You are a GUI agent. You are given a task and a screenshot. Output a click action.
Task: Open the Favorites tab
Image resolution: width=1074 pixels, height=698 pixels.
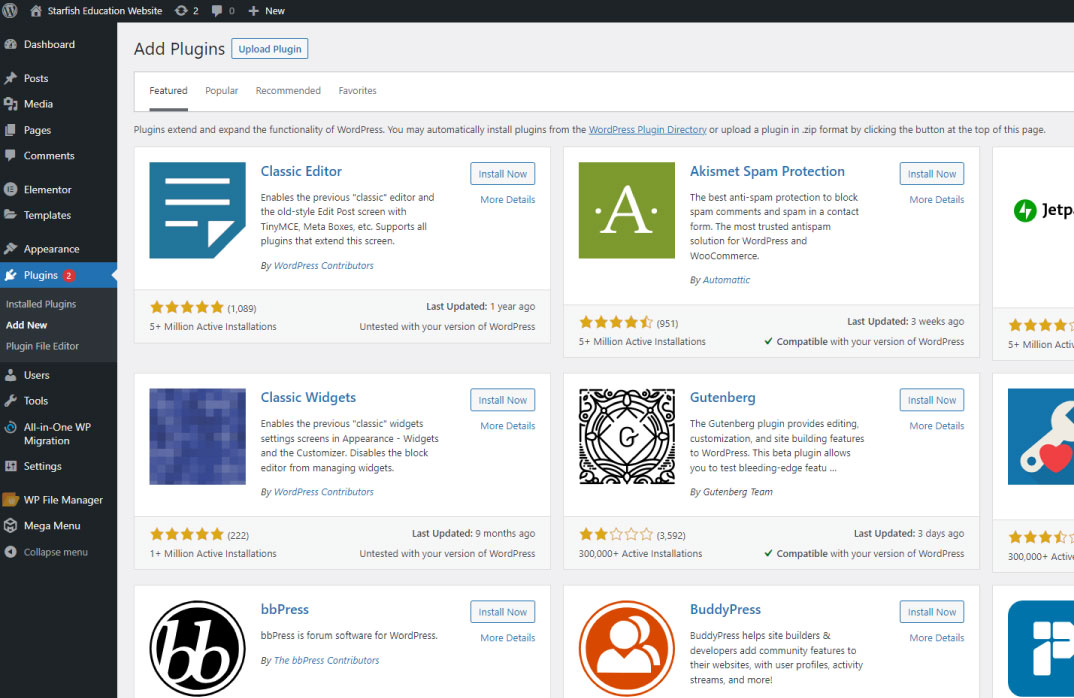pyautogui.click(x=357, y=91)
